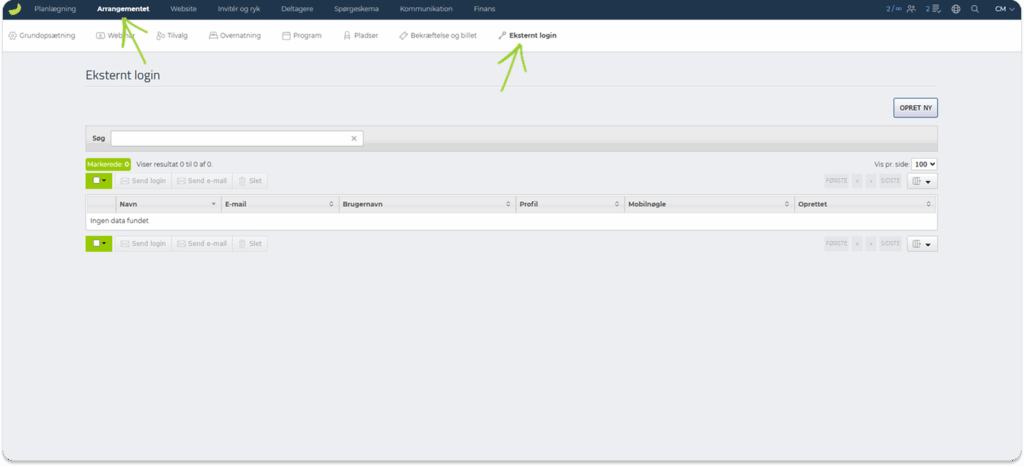Click the OPRET NY button
Viewport: 1024px width, 466px height.
[x=915, y=108]
